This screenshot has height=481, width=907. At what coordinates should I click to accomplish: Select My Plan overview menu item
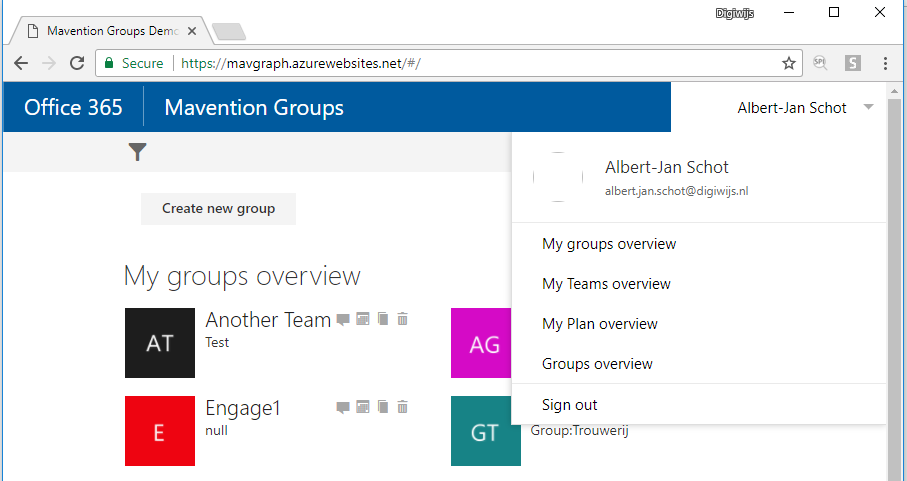(x=600, y=324)
